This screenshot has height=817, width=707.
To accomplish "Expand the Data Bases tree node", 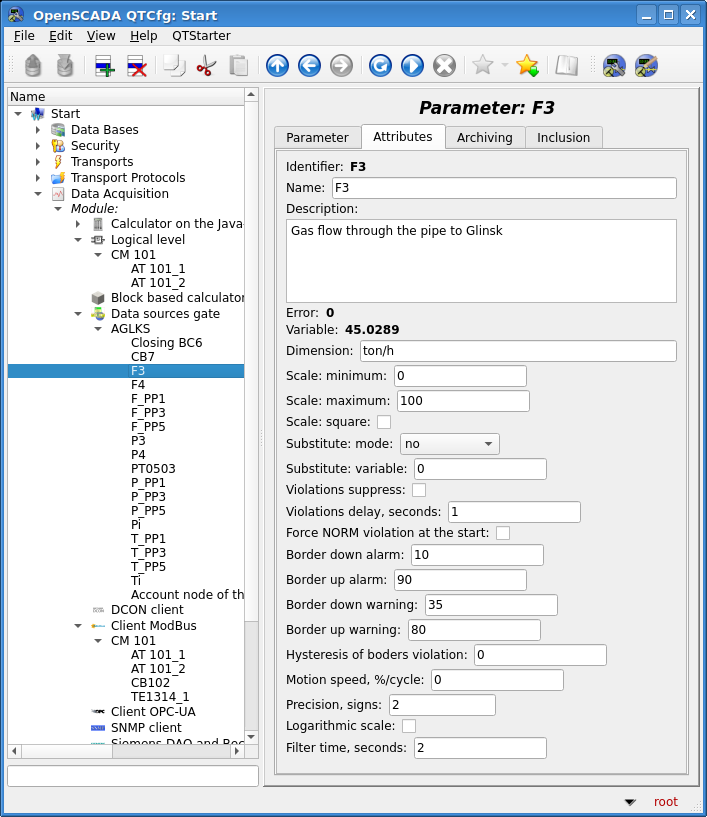I will pos(38,130).
